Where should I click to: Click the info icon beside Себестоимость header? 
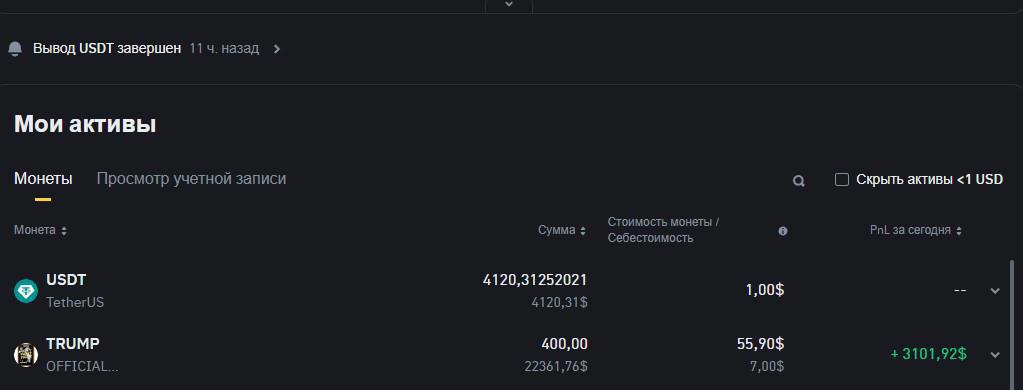point(783,231)
